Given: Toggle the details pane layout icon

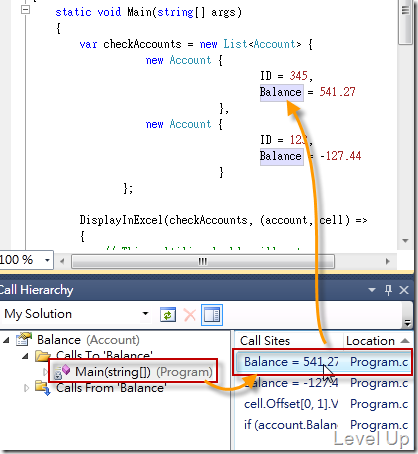Looking at the screenshot, I should click(212, 315).
